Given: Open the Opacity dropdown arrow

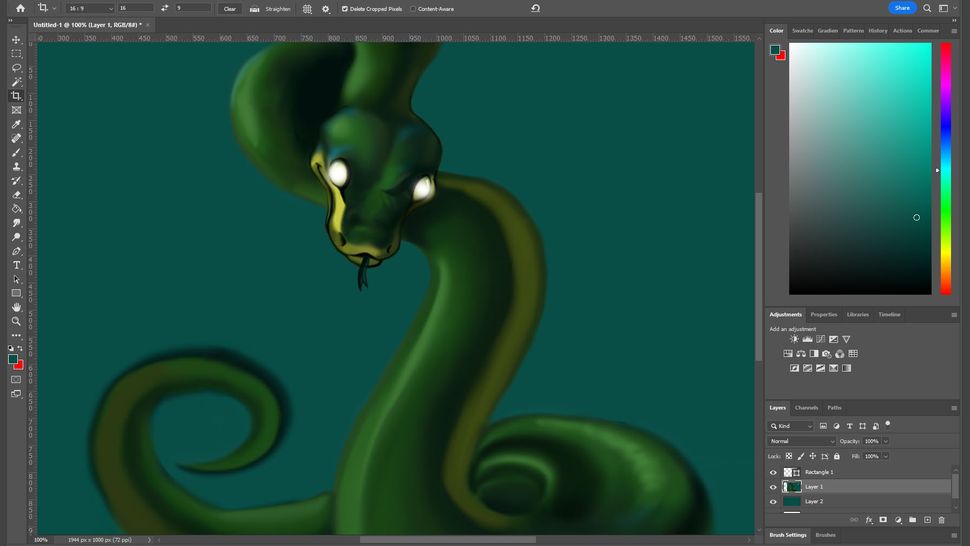Looking at the screenshot, I should click(886, 441).
